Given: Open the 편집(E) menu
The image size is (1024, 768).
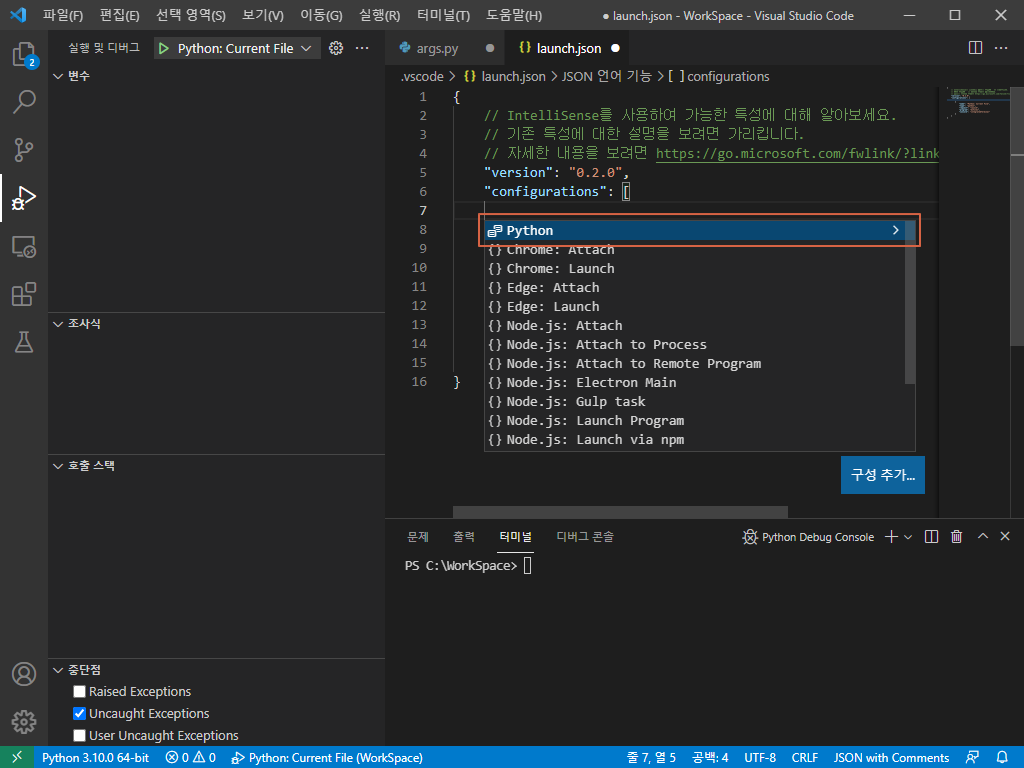Looking at the screenshot, I should (120, 15).
